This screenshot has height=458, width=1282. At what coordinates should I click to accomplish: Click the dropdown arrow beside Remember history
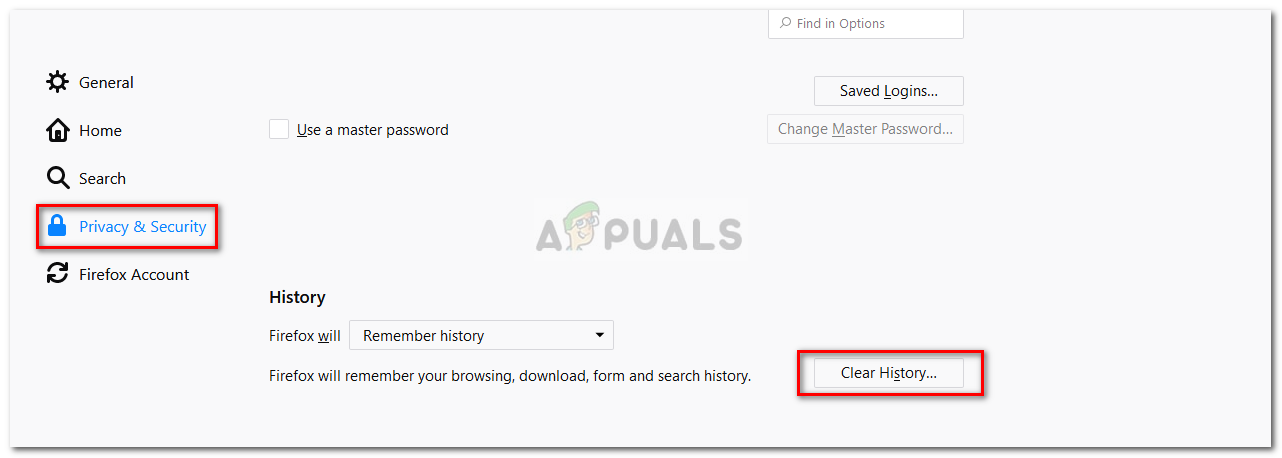point(599,335)
